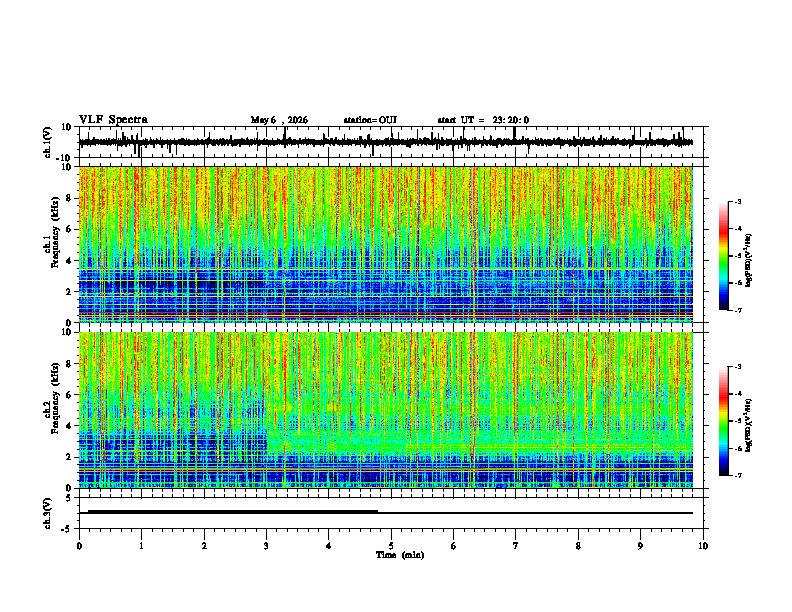Select the 0 minute tick on the time axis
792x612 pixels.
click(x=79, y=546)
